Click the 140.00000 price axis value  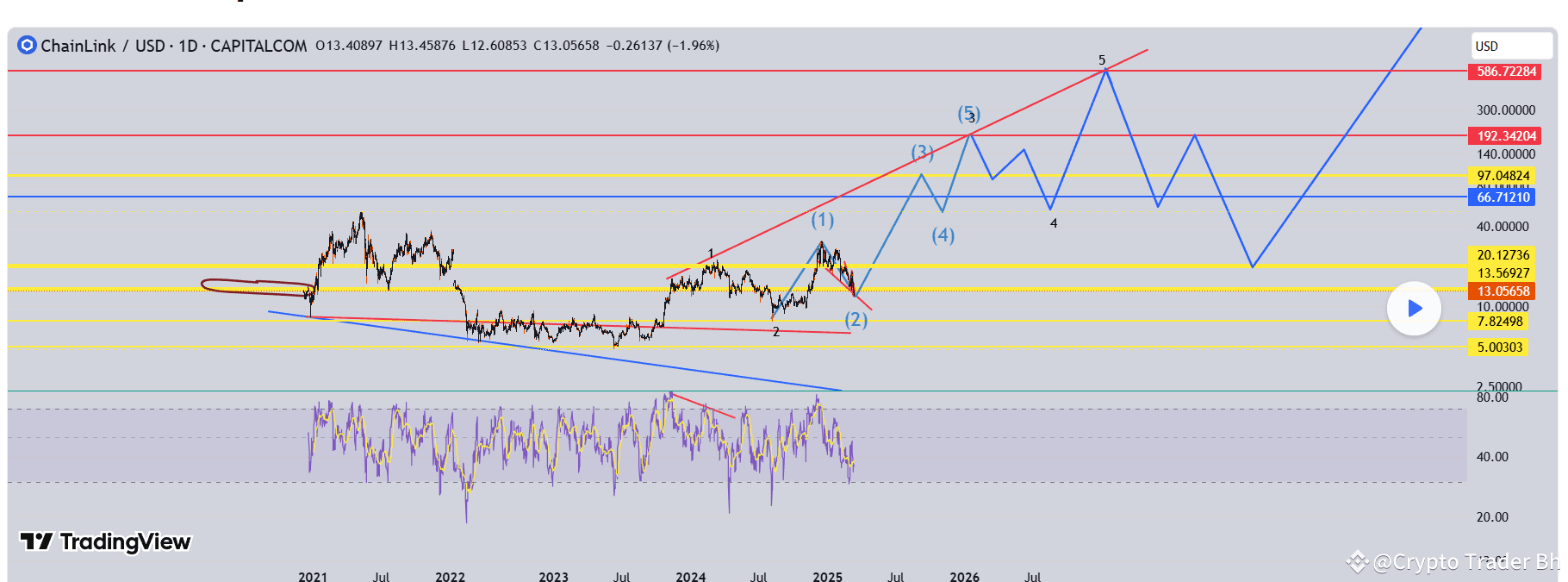point(1506,154)
